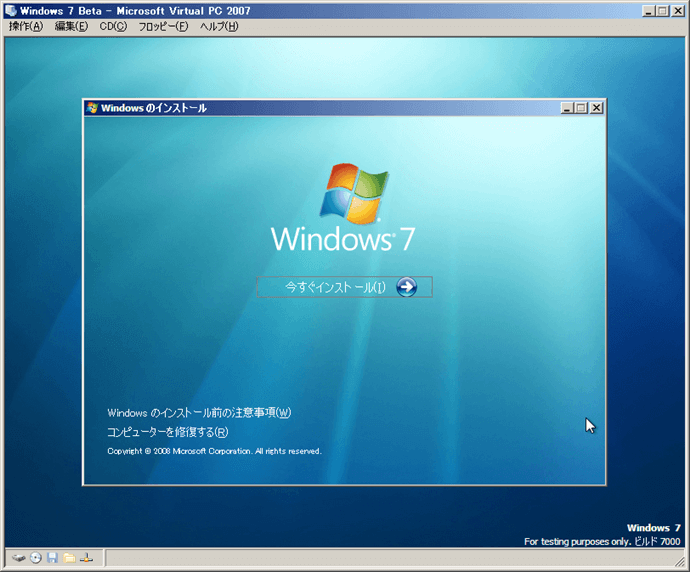Maximize the Windows のインストール dialog
This screenshot has width=690, height=572.
point(582,108)
